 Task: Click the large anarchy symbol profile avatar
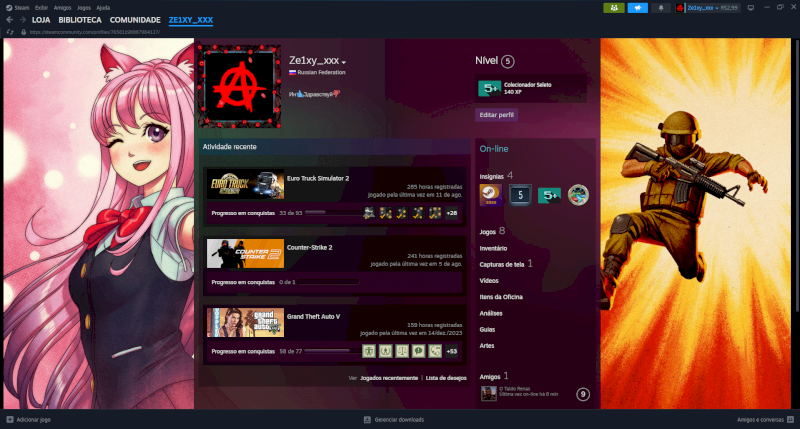tap(239, 86)
